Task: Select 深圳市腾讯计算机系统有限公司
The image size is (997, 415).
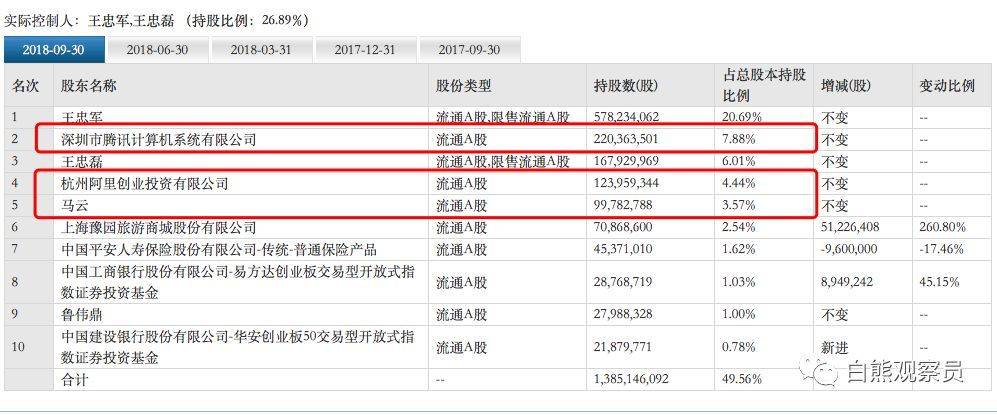Action: coord(158,139)
